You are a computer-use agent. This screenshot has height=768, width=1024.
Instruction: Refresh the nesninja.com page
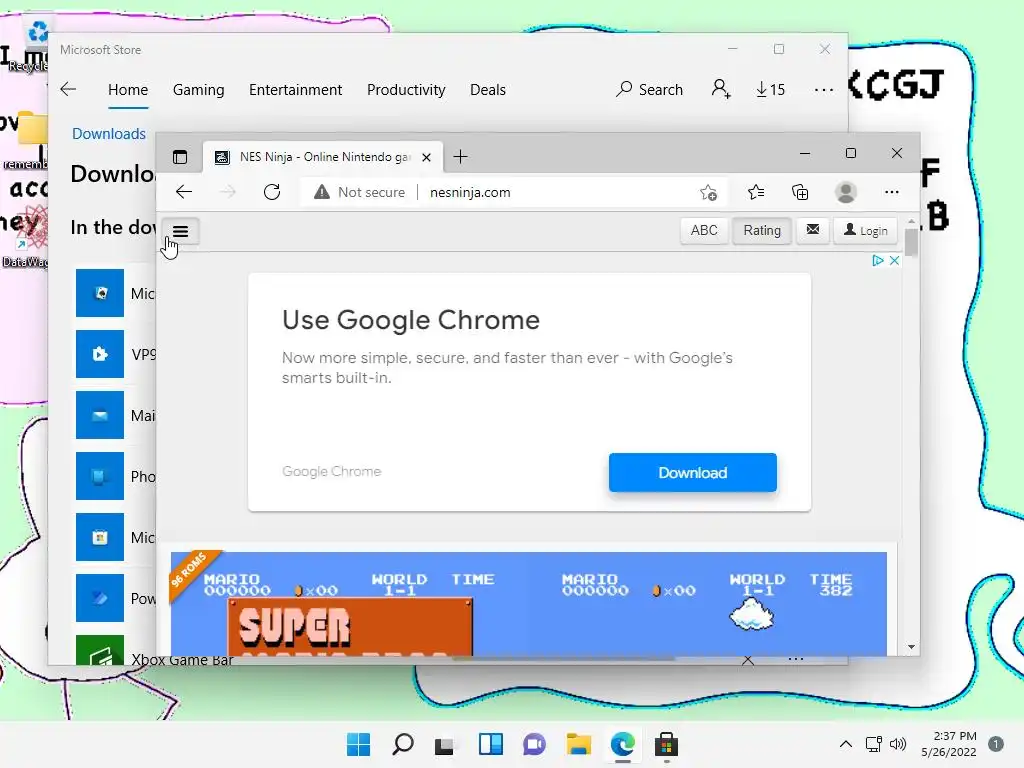[x=272, y=192]
